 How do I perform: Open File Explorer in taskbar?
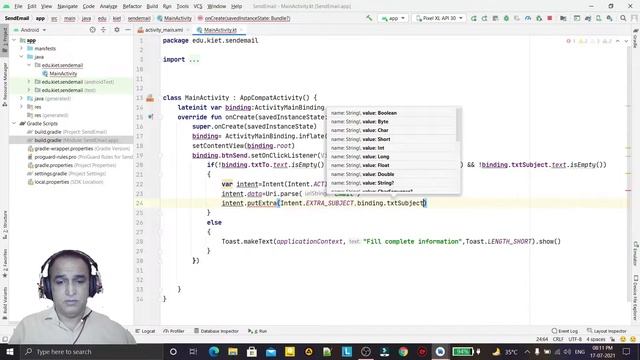pos(233,351)
